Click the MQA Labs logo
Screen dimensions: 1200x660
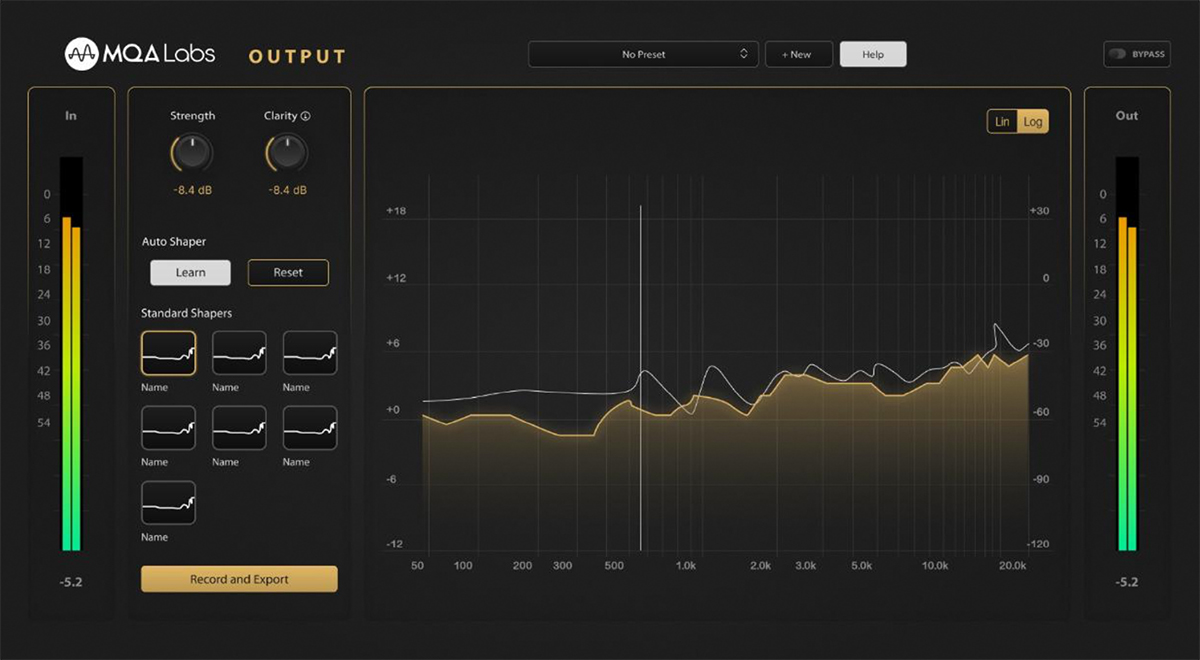point(140,54)
